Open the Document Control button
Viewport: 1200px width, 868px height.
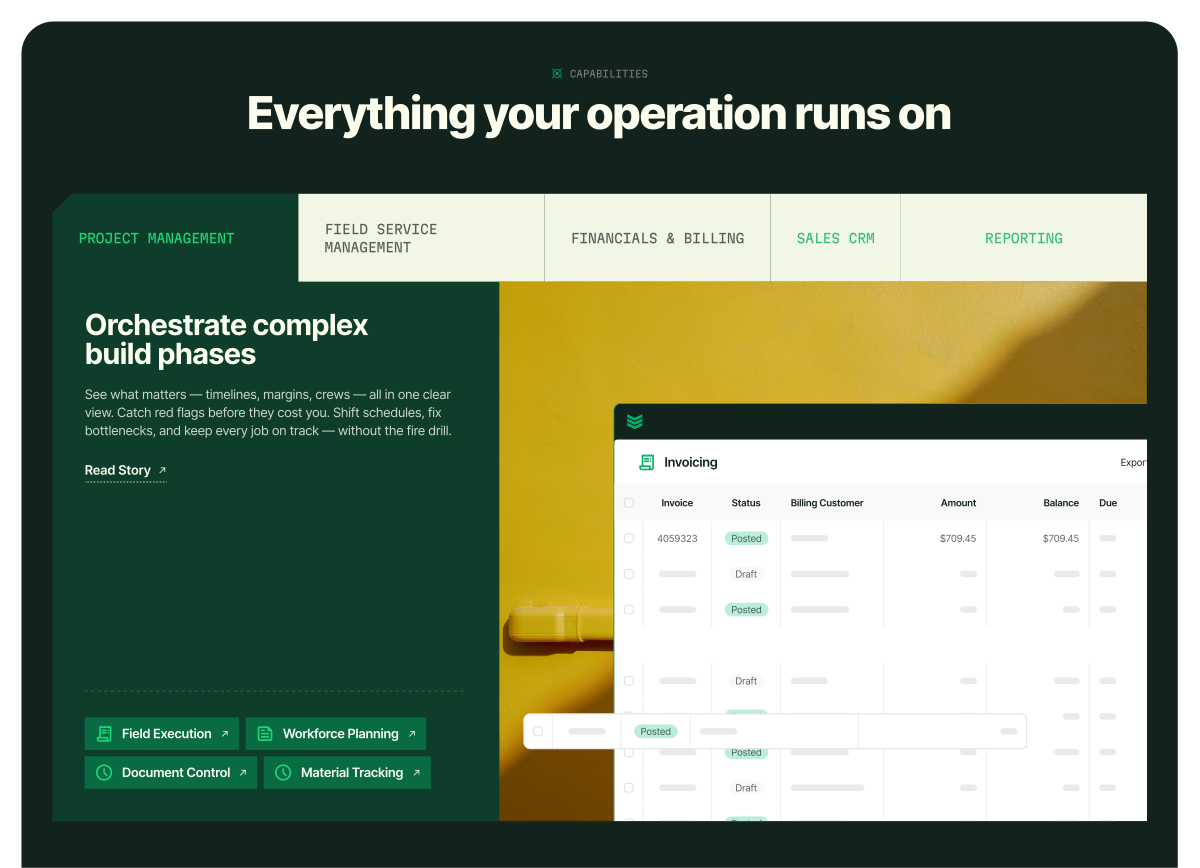click(171, 773)
